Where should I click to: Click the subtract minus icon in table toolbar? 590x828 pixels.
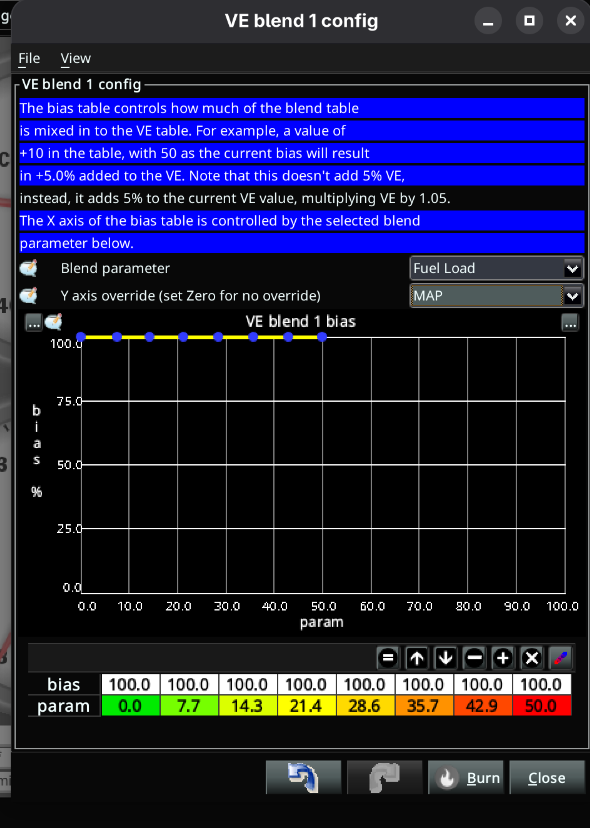474,658
